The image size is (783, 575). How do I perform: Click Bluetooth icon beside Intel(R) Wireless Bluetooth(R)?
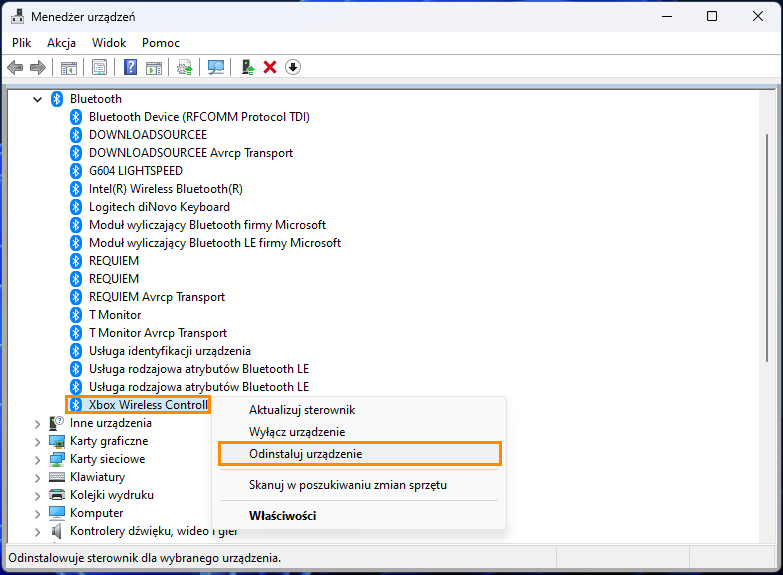point(76,189)
